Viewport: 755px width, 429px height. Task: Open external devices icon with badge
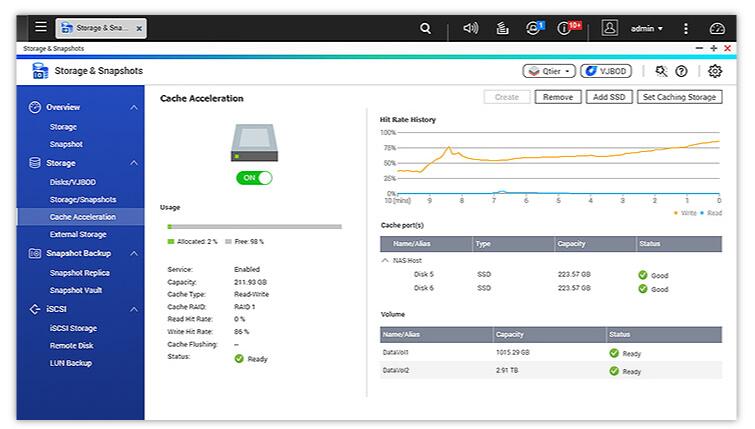click(x=534, y=27)
